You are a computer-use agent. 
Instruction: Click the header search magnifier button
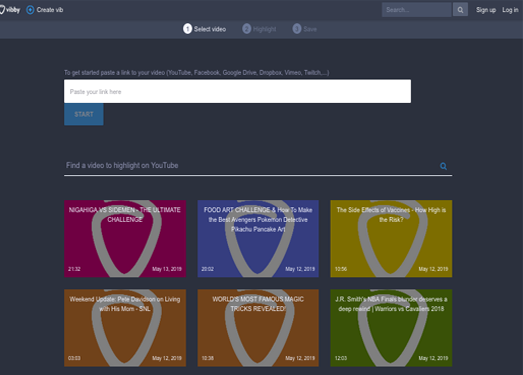(460, 10)
